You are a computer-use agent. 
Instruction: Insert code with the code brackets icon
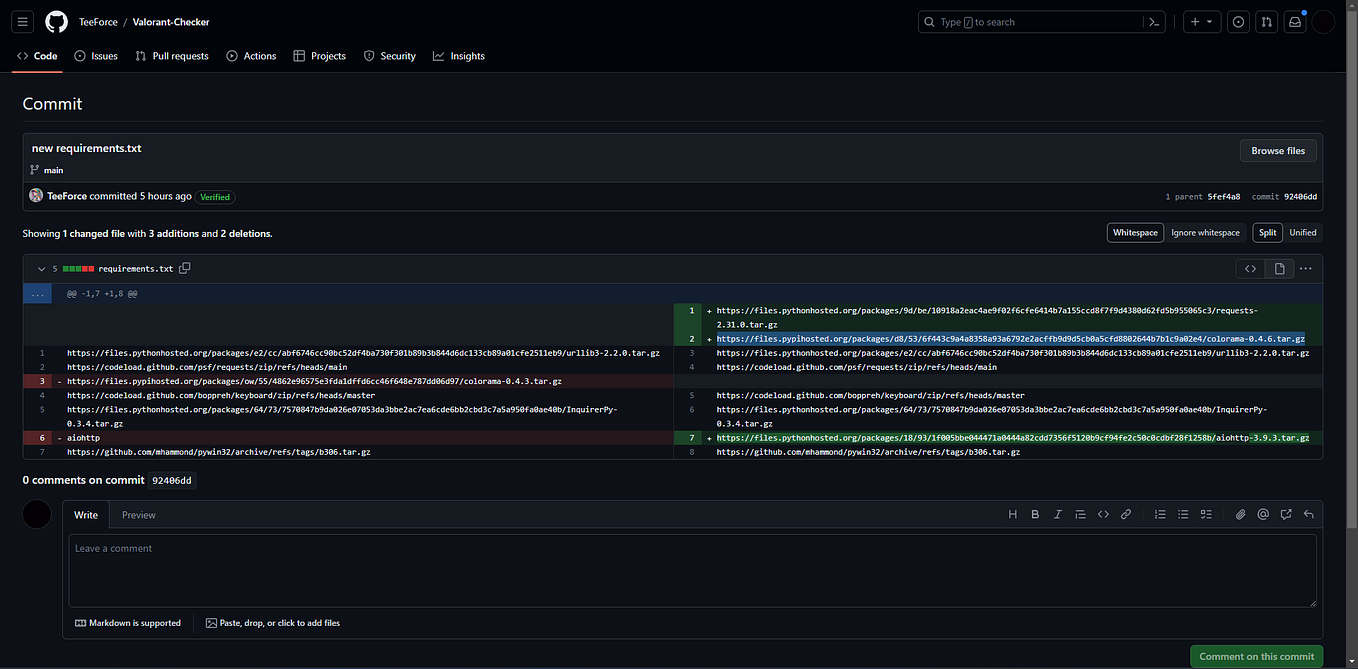[1103, 514]
